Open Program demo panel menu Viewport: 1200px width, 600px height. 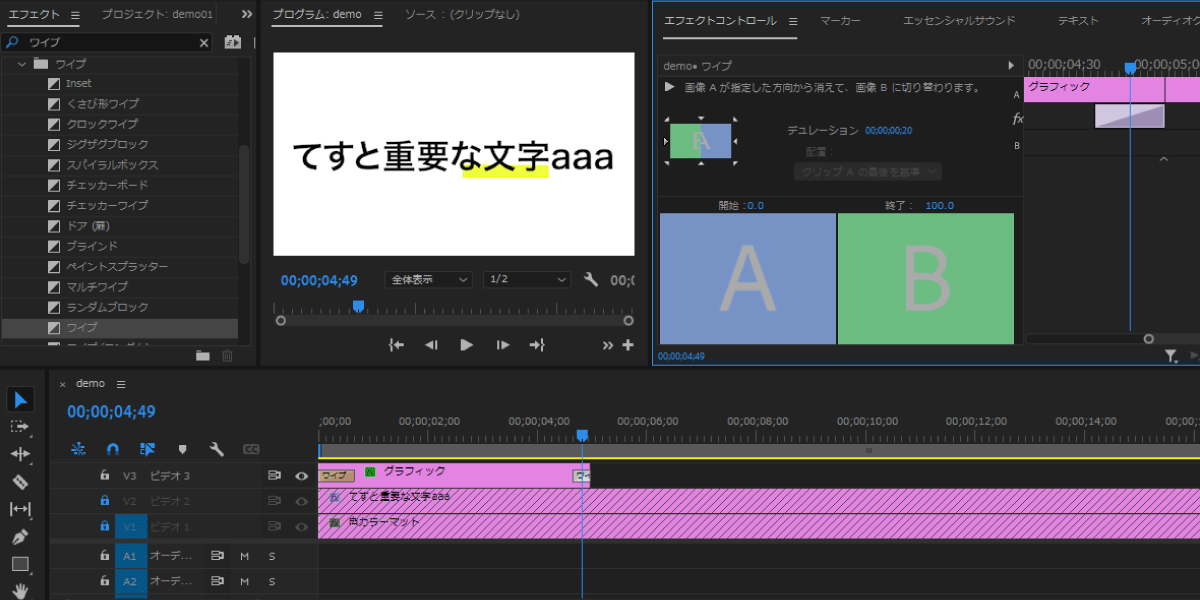click(378, 16)
